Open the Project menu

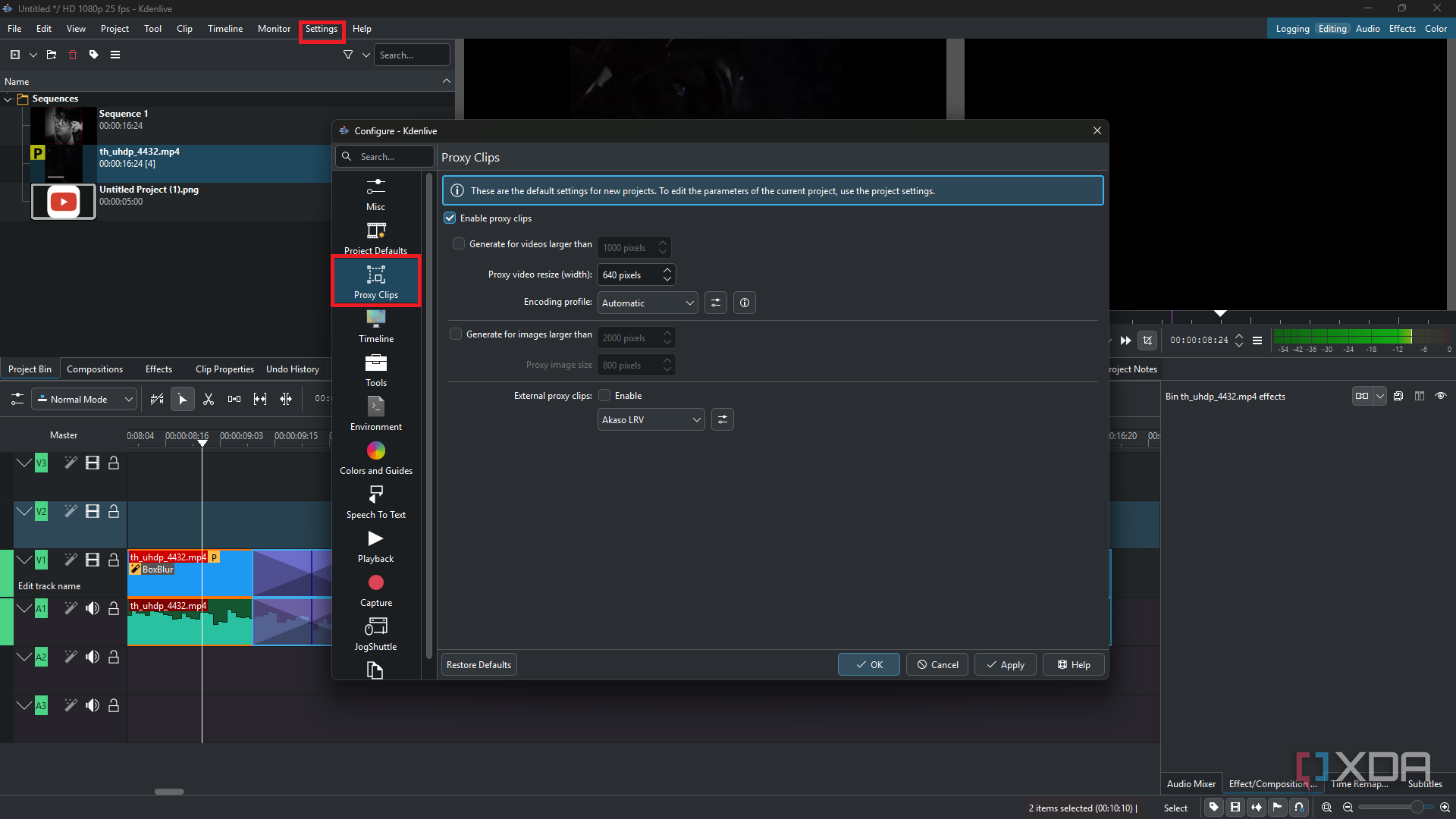coord(115,29)
